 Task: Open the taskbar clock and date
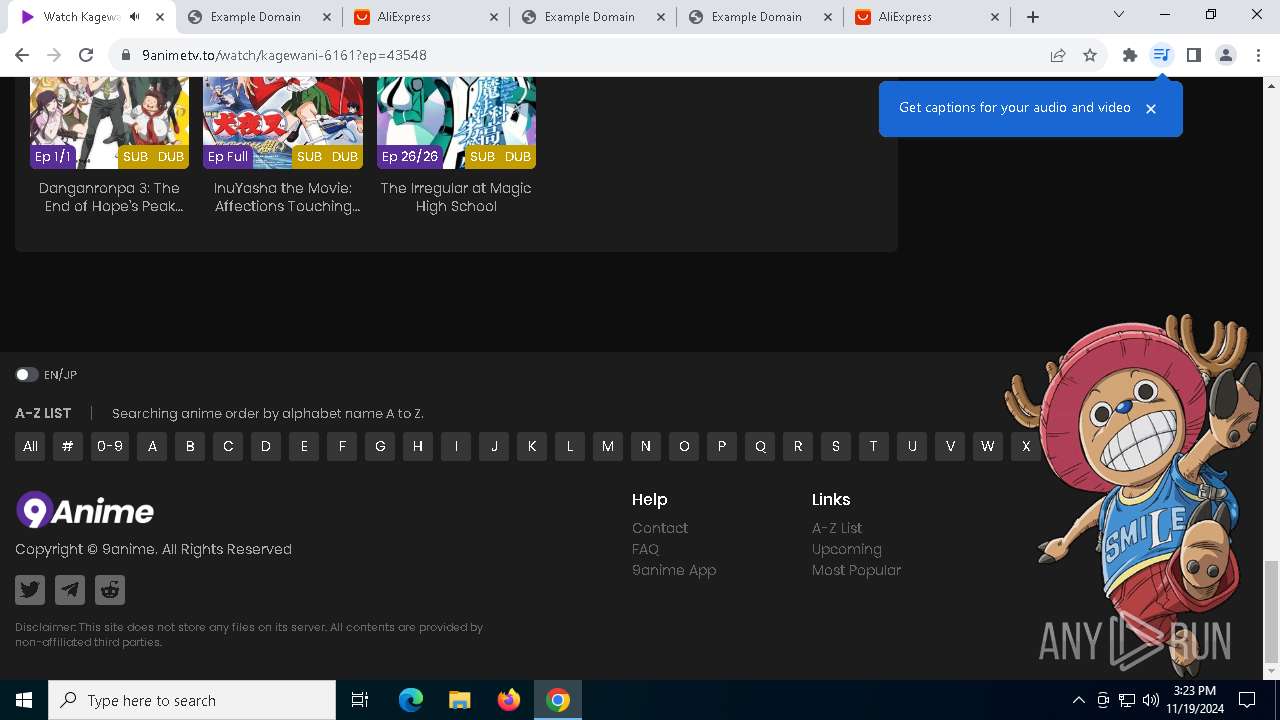[x=1194, y=700]
